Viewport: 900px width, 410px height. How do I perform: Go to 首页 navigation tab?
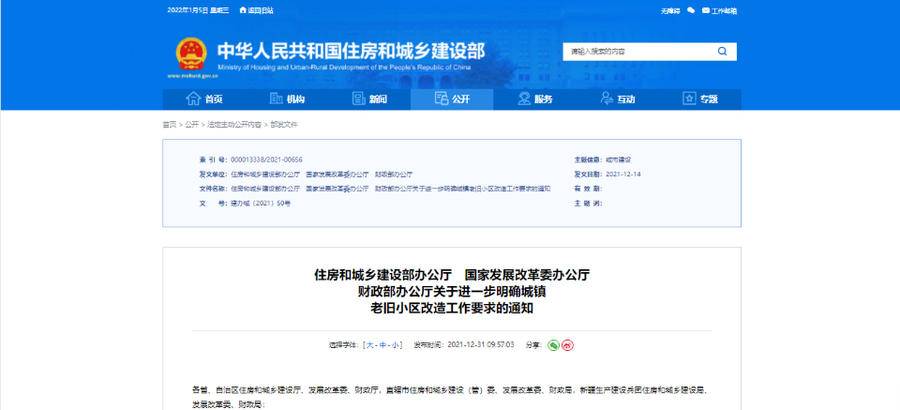(205, 99)
